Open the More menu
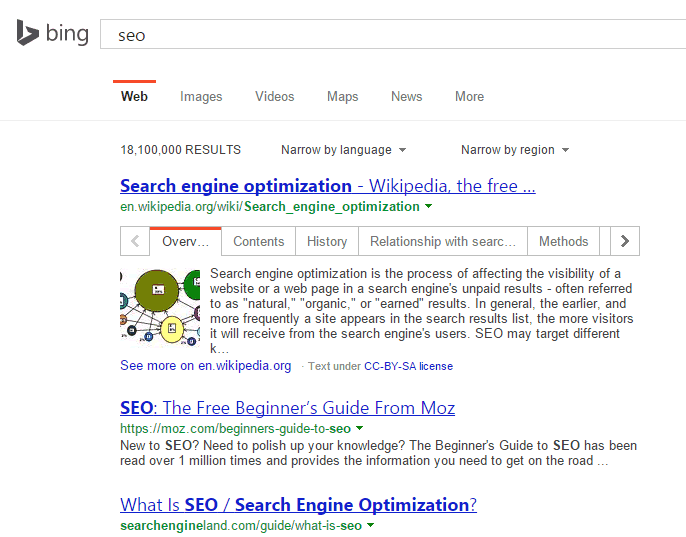Image resolution: width=686 pixels, height=537 pixels. pos(469,97)
